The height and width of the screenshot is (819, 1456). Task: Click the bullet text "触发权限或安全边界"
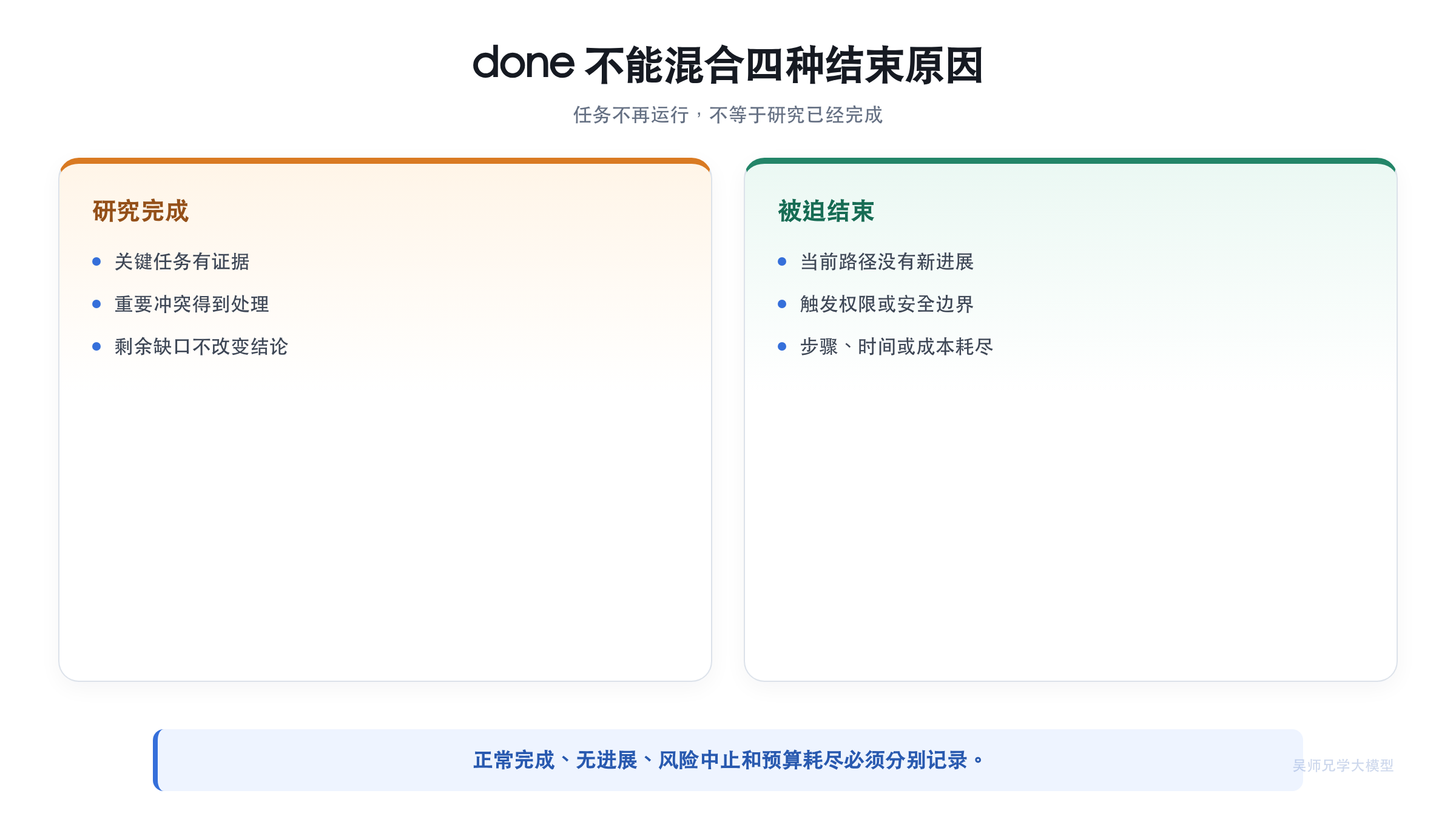(x=887, y=304)
